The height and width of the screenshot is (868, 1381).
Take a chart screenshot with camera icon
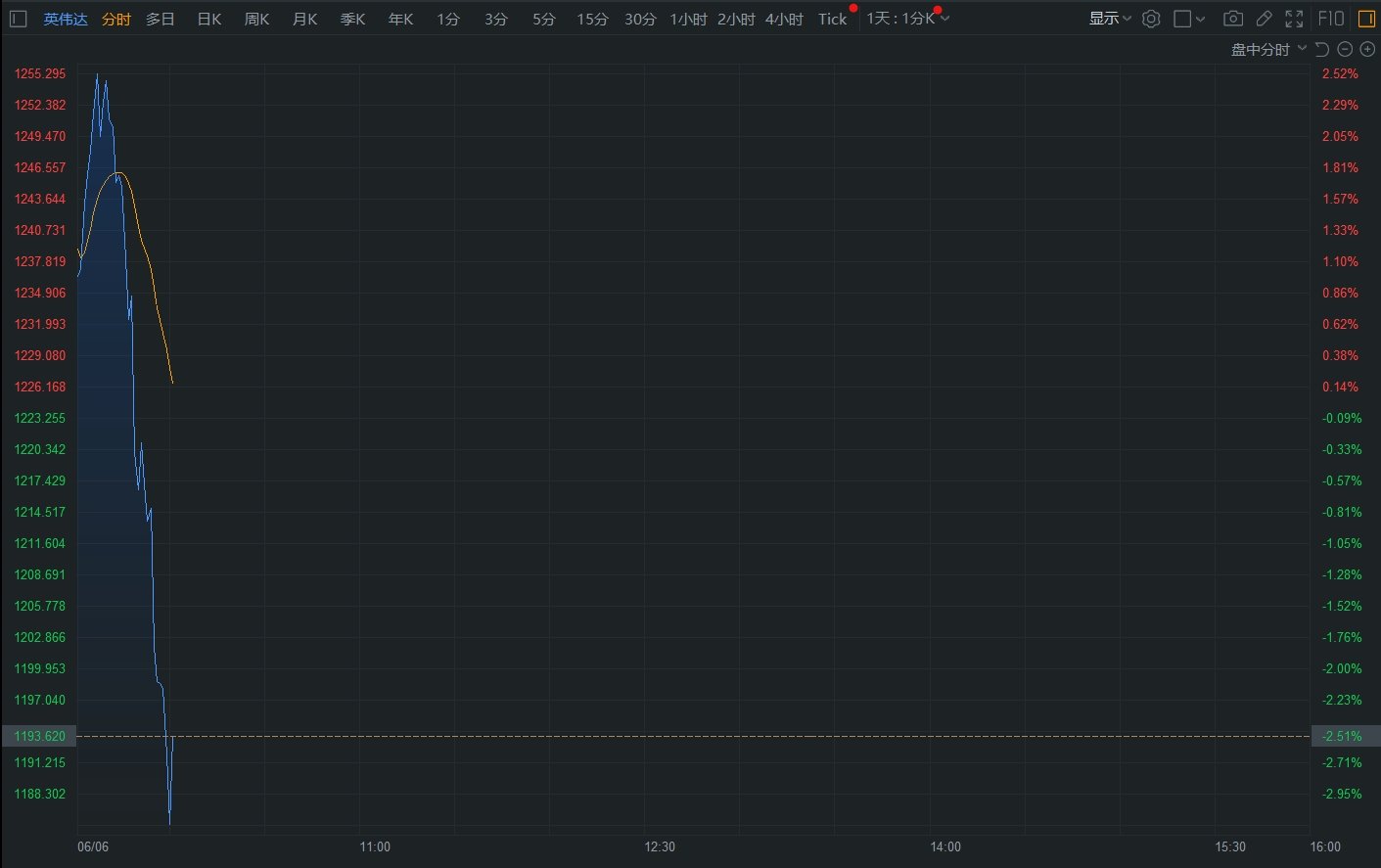[1233, 19]
